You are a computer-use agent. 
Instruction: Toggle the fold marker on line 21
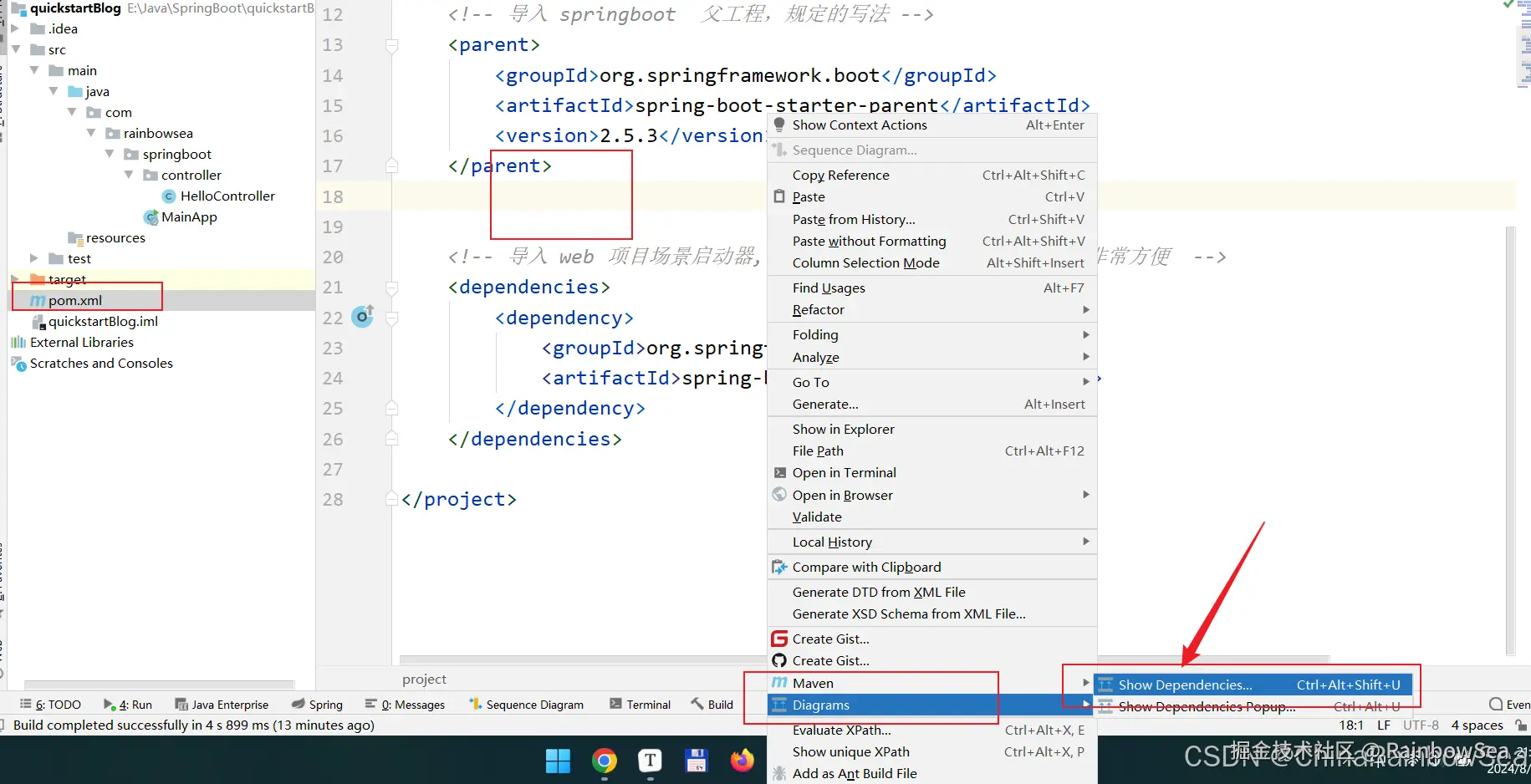click(391, 288)
